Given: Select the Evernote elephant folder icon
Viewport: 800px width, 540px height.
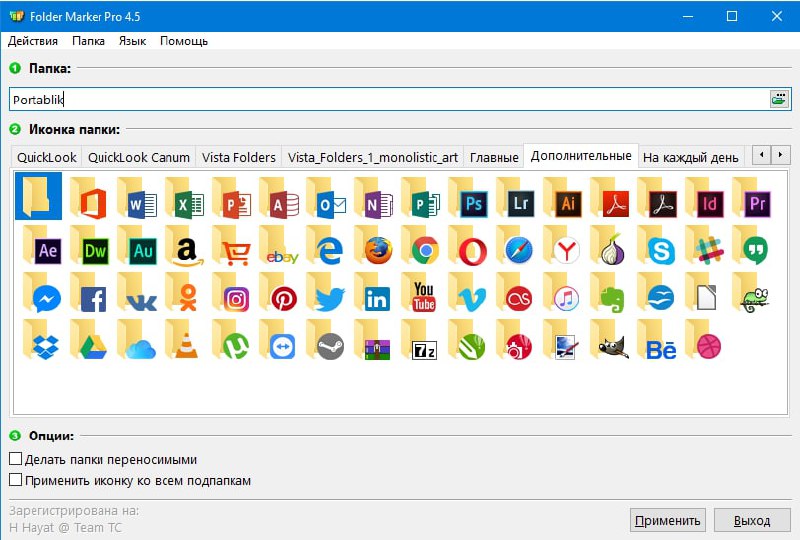Looking at the screenshot, I should point(608,293).
